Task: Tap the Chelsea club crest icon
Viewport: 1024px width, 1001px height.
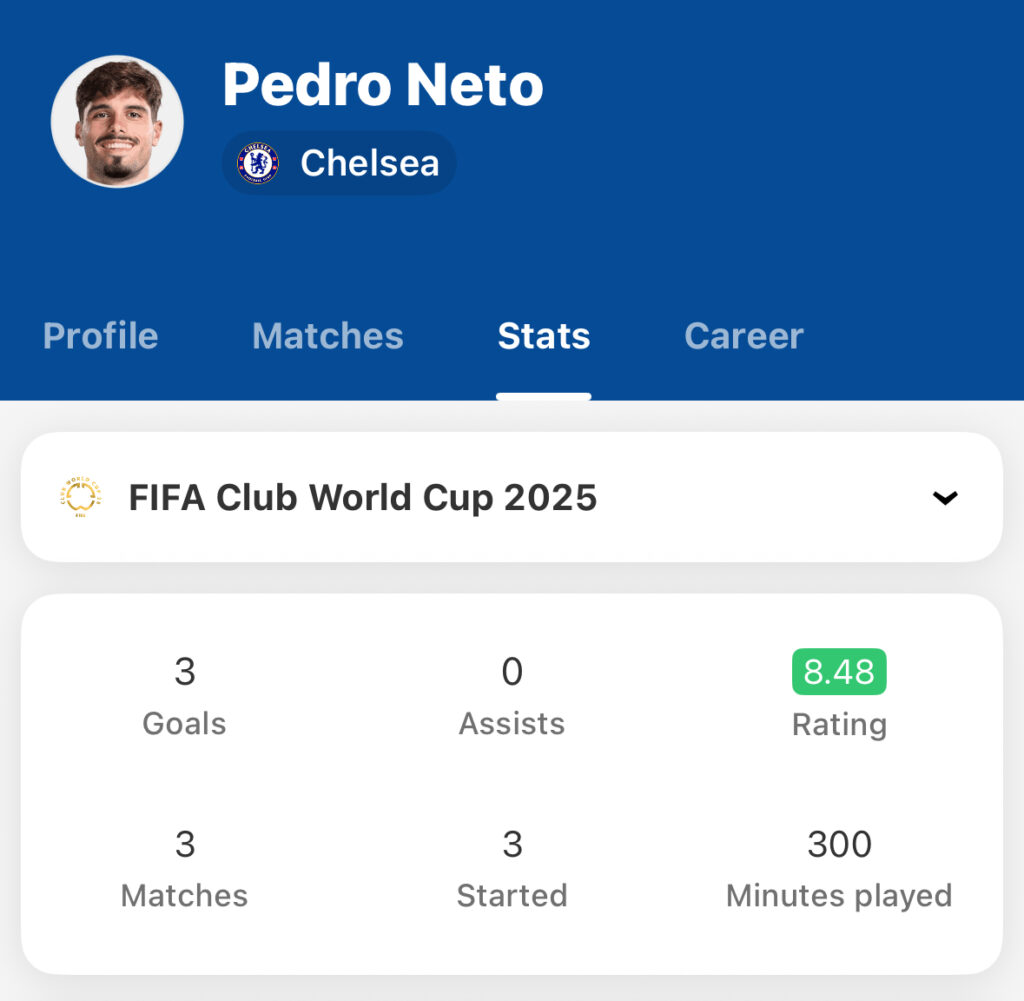Action: tap(258, 163)
